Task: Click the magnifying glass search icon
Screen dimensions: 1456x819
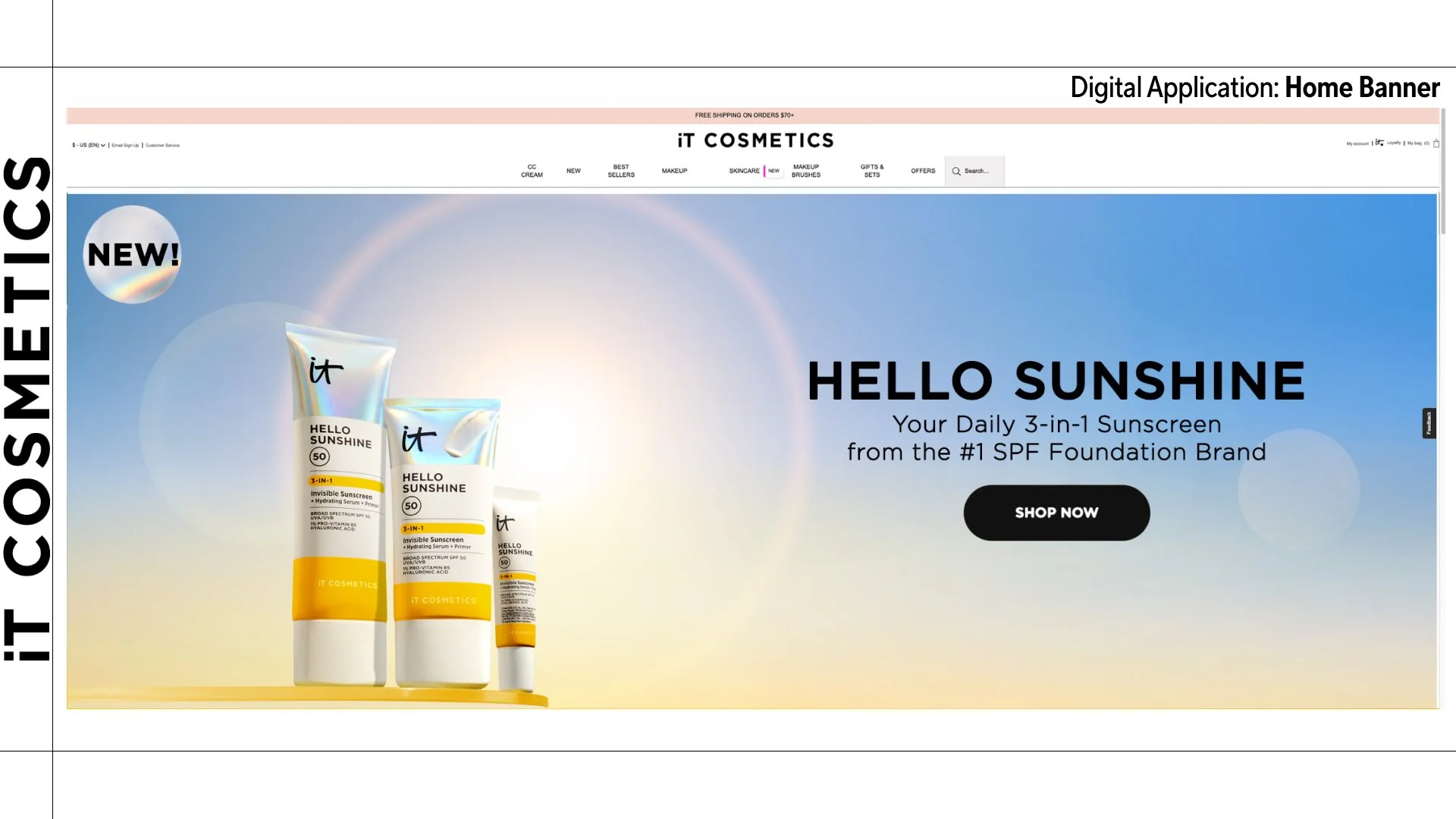Action: (x=956, y=171)
